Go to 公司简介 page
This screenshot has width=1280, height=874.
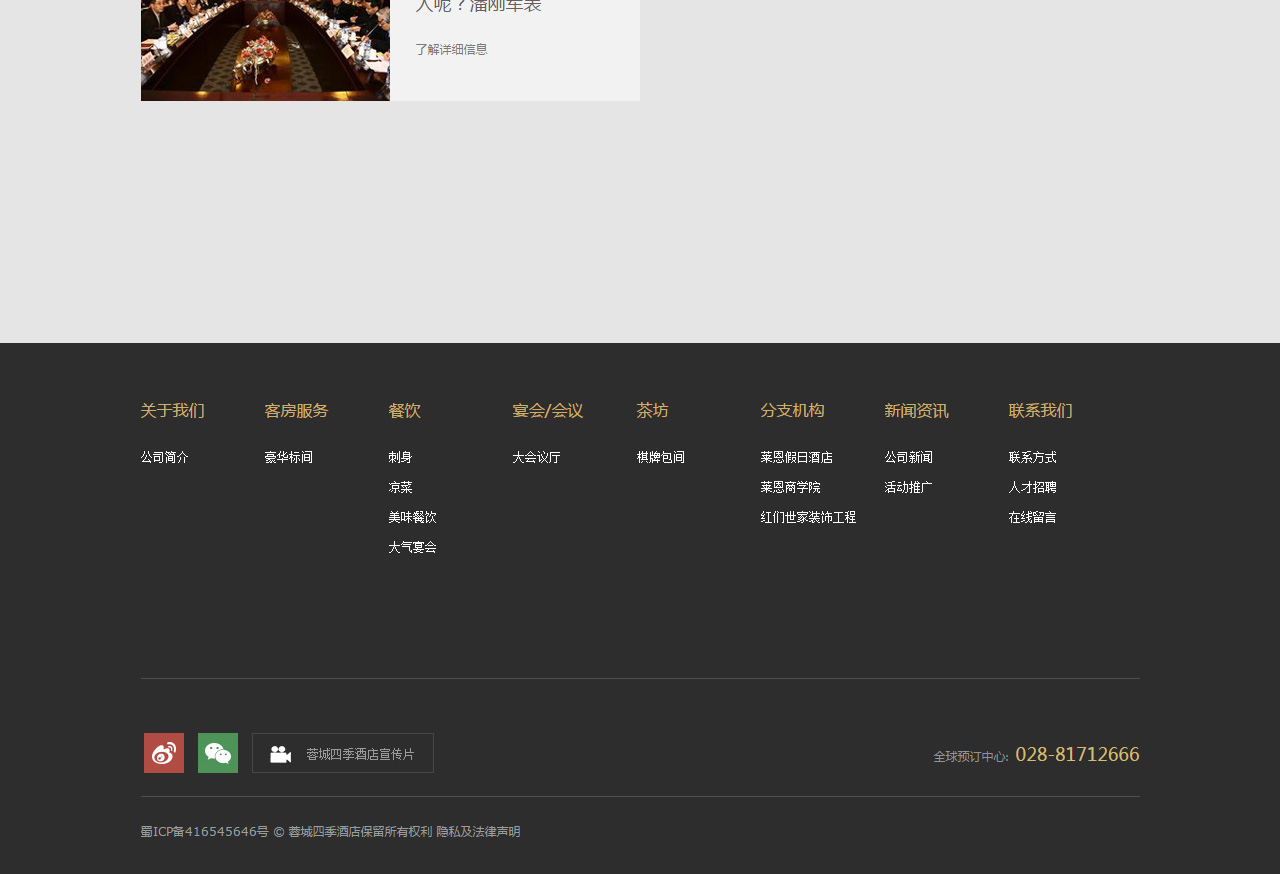164,457
